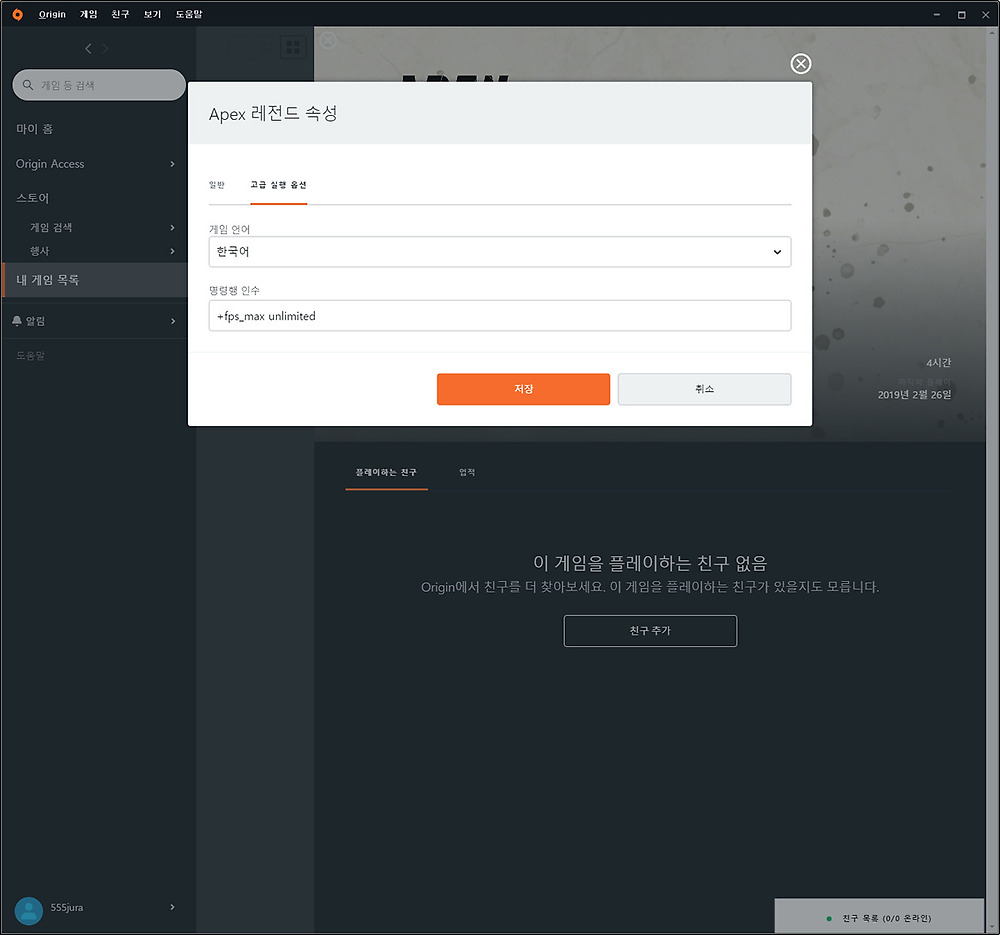This screenshot has width=1000, height=935.
Task: Click the Apex 레전드 속성 dialog title
Action: 273,114
